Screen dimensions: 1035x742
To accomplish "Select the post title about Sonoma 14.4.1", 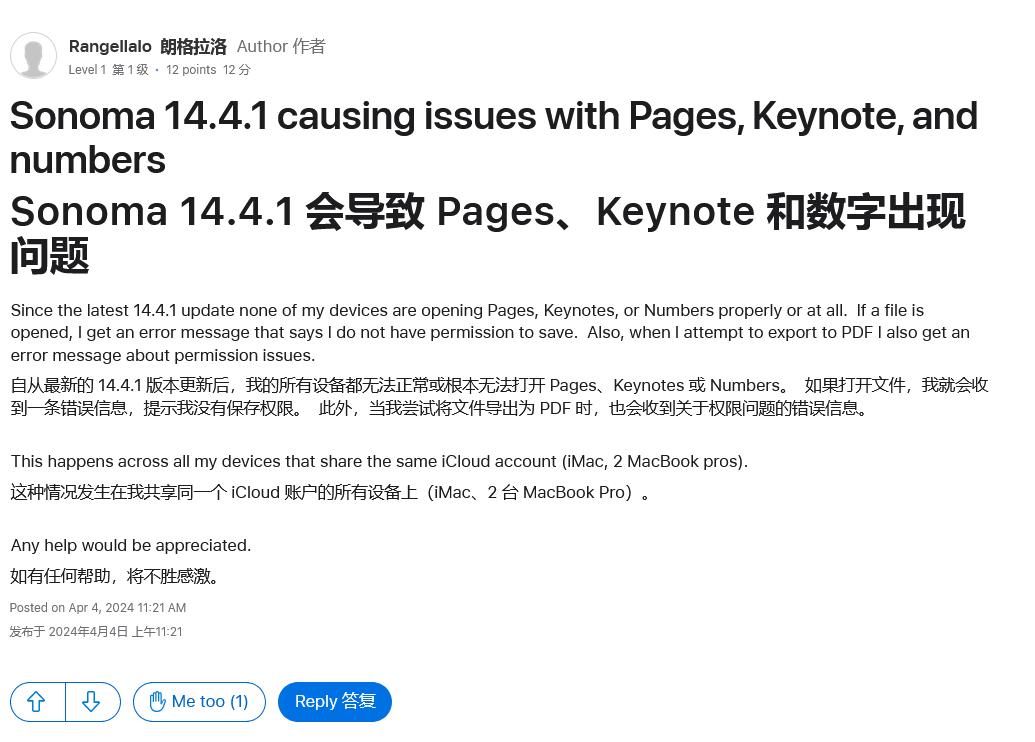I will point(493,137).
